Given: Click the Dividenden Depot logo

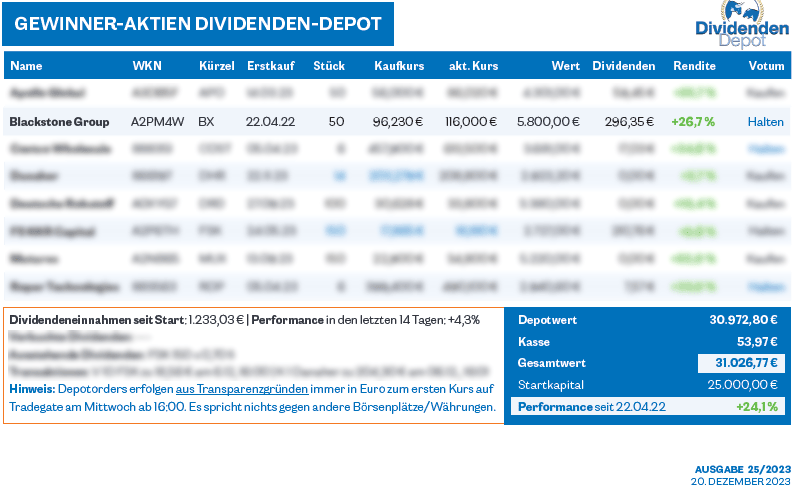Looking at the screenshot, I should pyautogui.click(x=742, y=24).
